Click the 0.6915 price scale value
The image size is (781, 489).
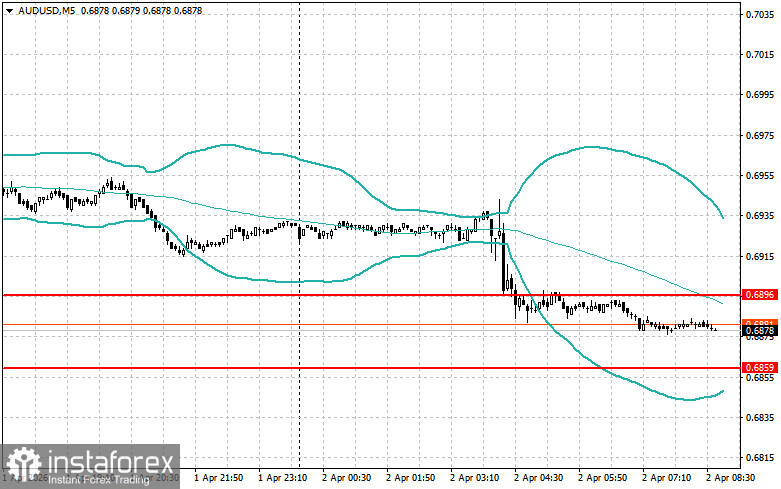pos(760,256)
